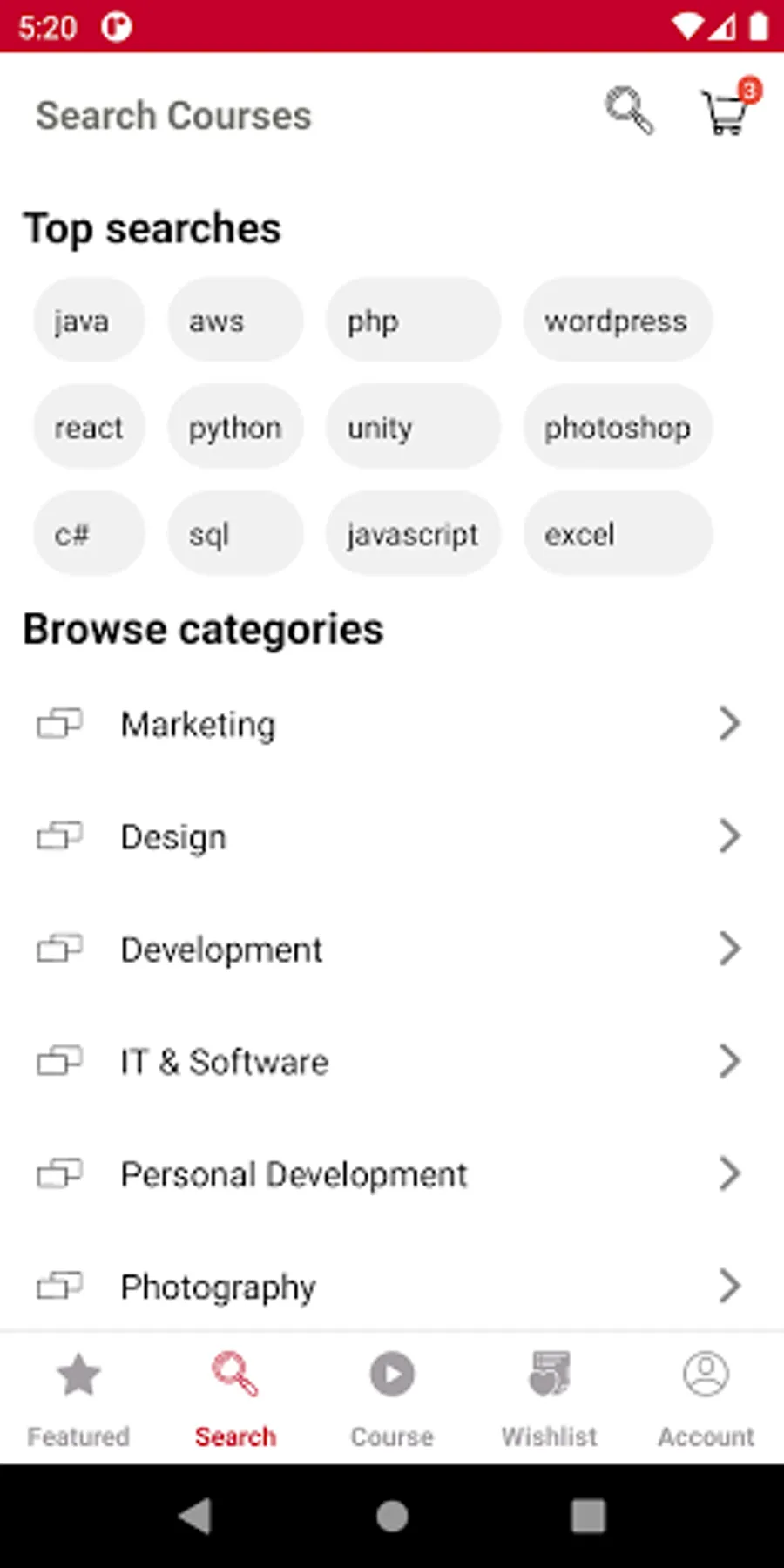784x1568 pixels.
Task: Open the Personal Development category
Action: click(294, 1174)
